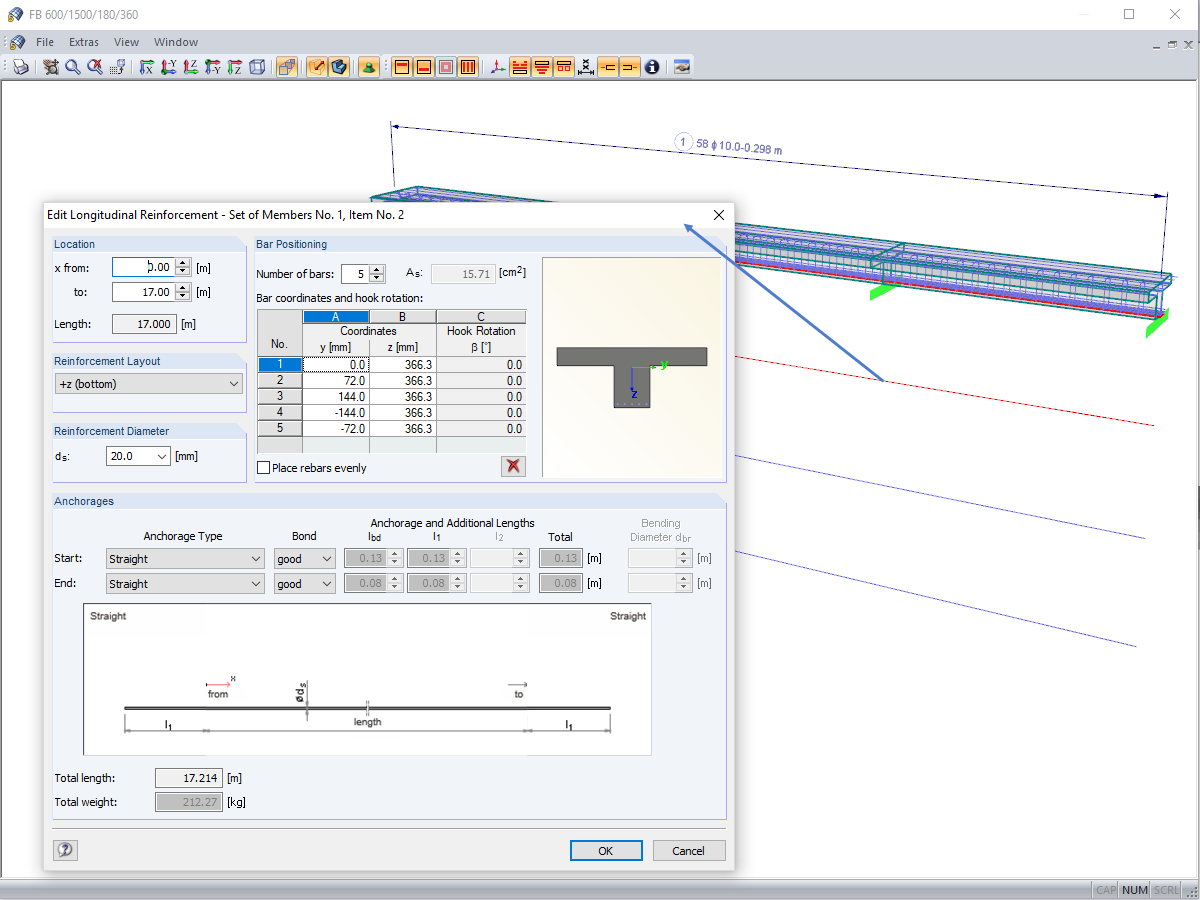
Task: Decrease the x from value stepper
Action: (x=182, y=271)
